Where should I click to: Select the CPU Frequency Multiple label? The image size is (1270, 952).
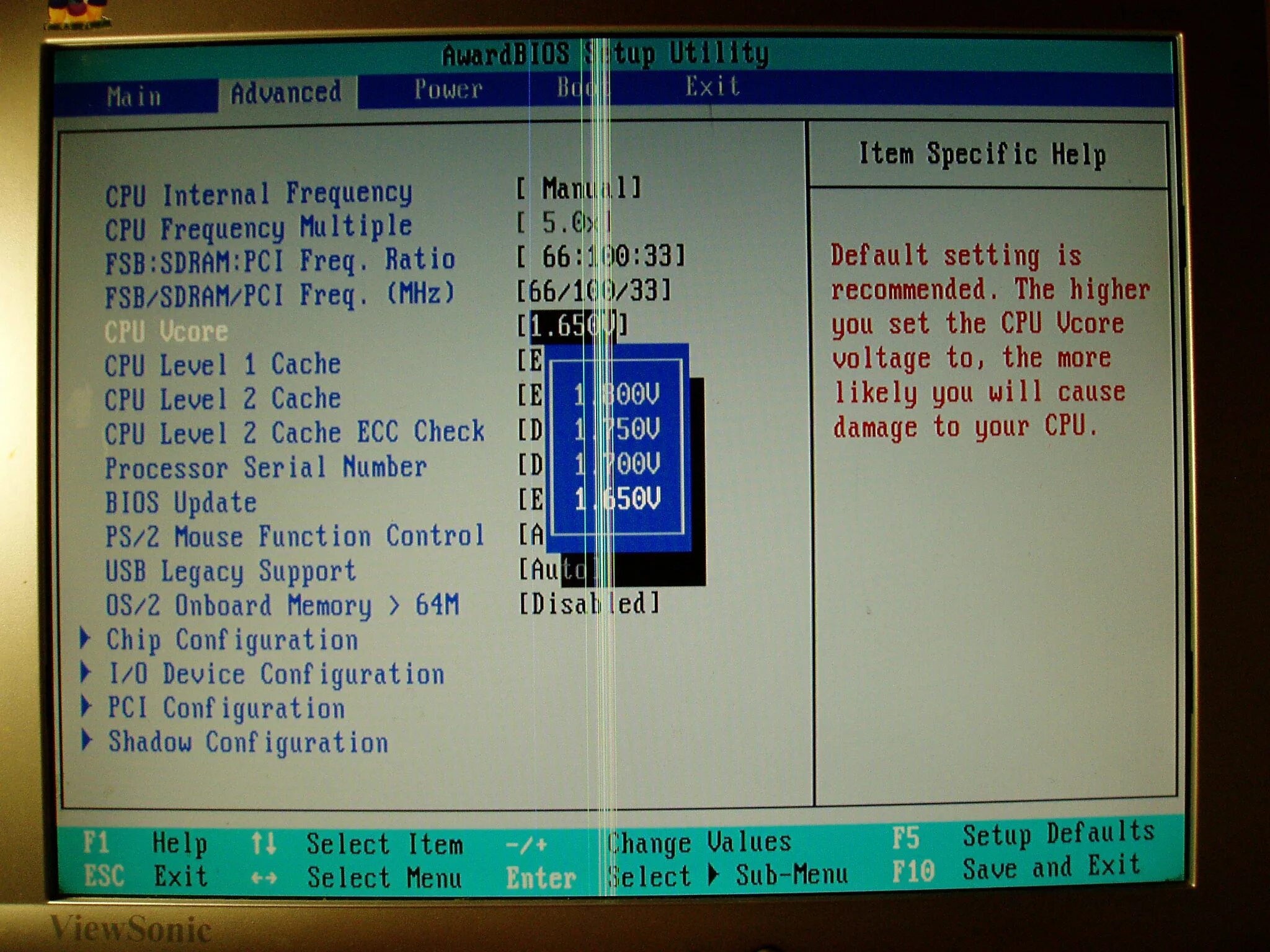259,228
